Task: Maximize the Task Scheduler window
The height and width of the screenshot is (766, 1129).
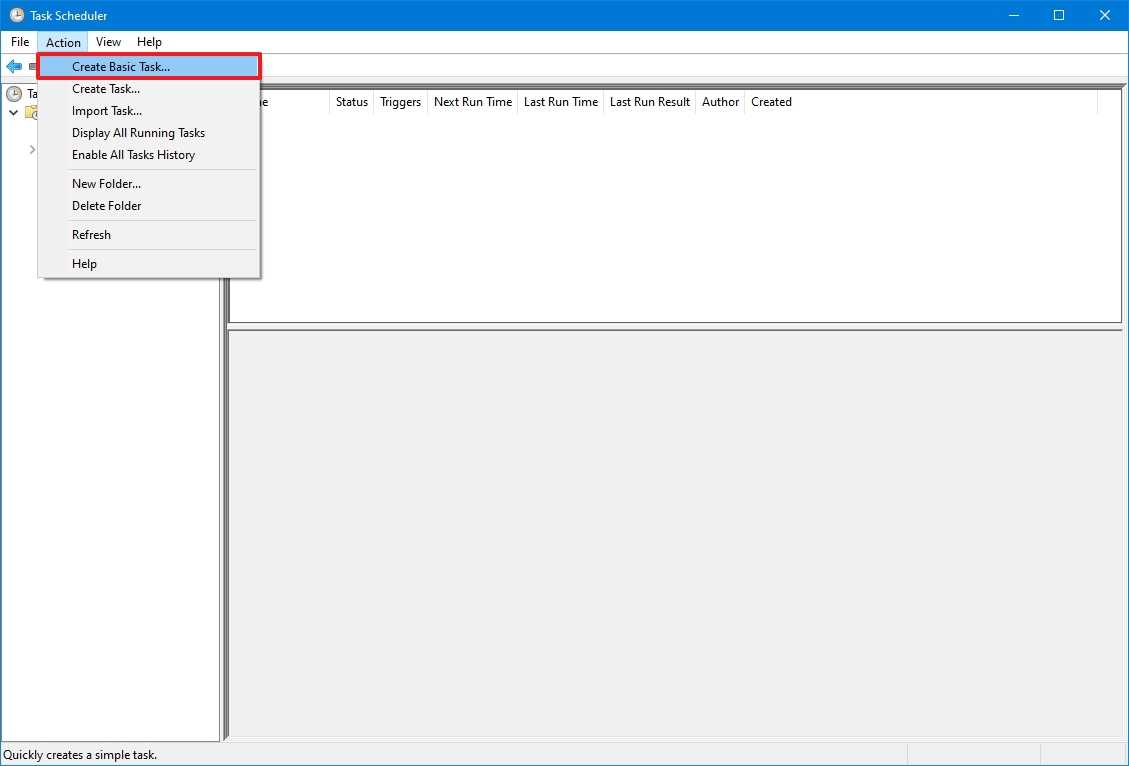Action: point(1059,15)
